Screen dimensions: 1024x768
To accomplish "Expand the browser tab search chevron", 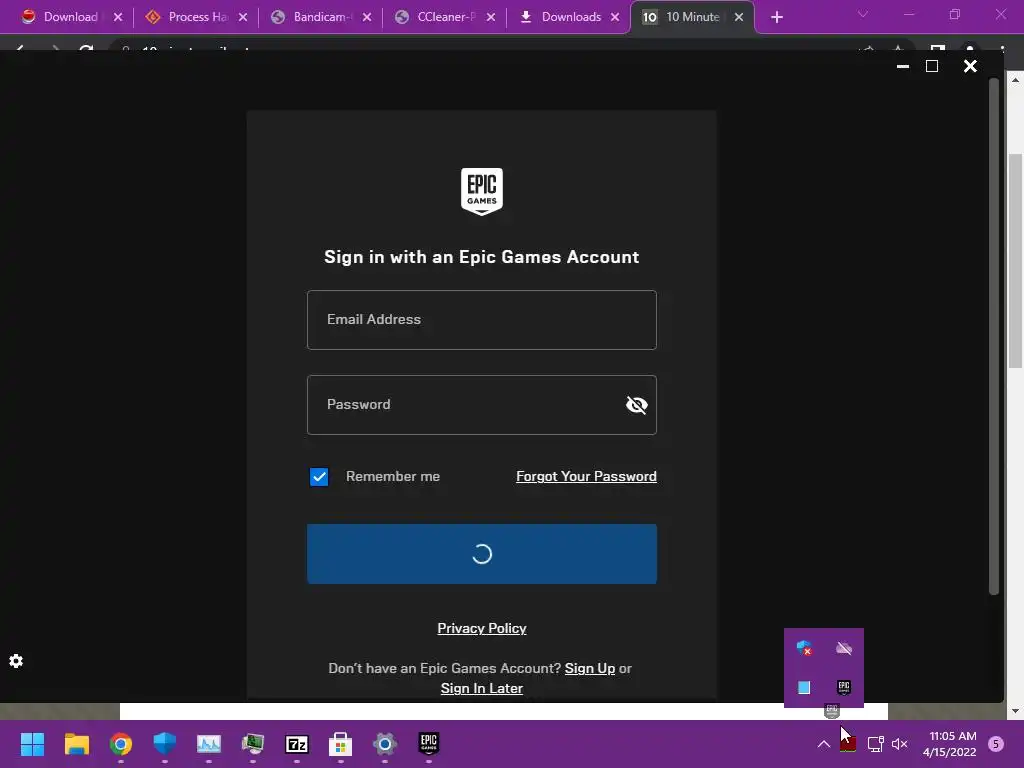I will pos(863,14).
